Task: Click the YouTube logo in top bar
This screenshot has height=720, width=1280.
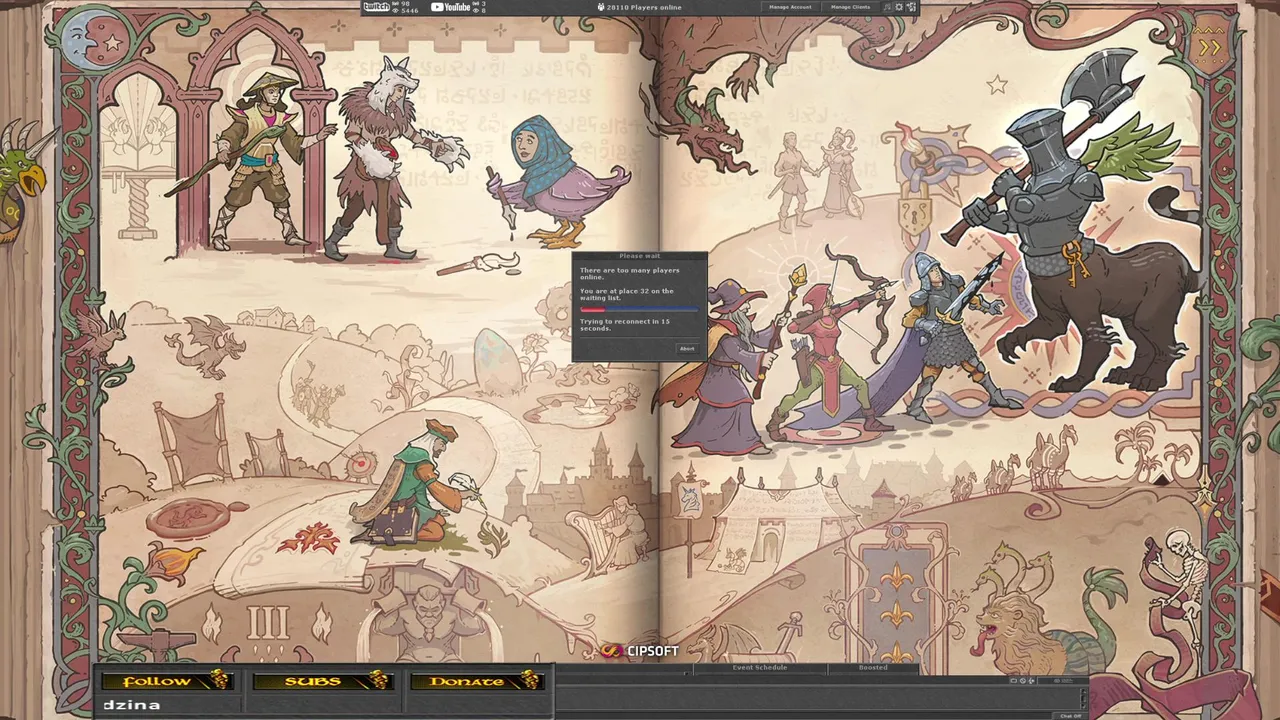Action: 451,7
